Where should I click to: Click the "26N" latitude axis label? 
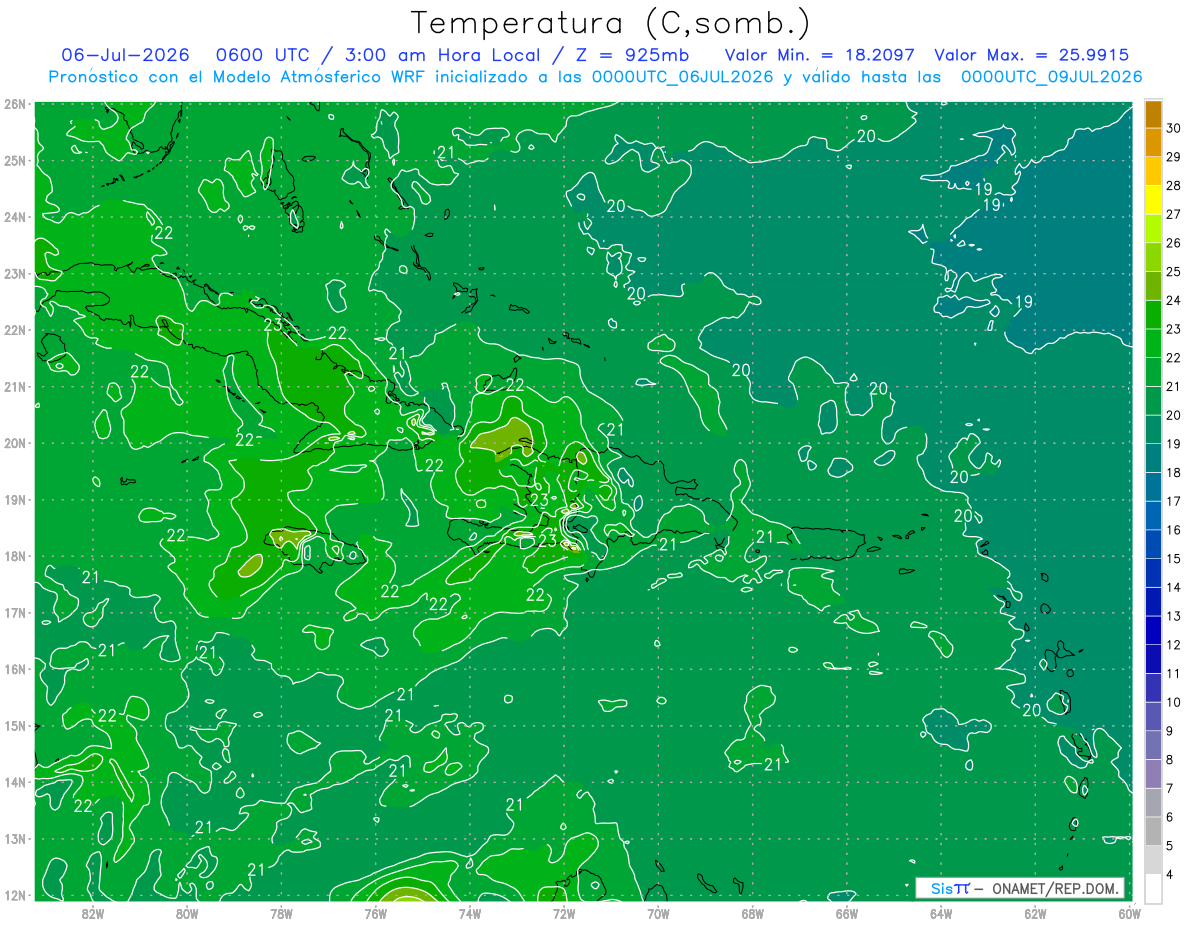click(14, 104)
